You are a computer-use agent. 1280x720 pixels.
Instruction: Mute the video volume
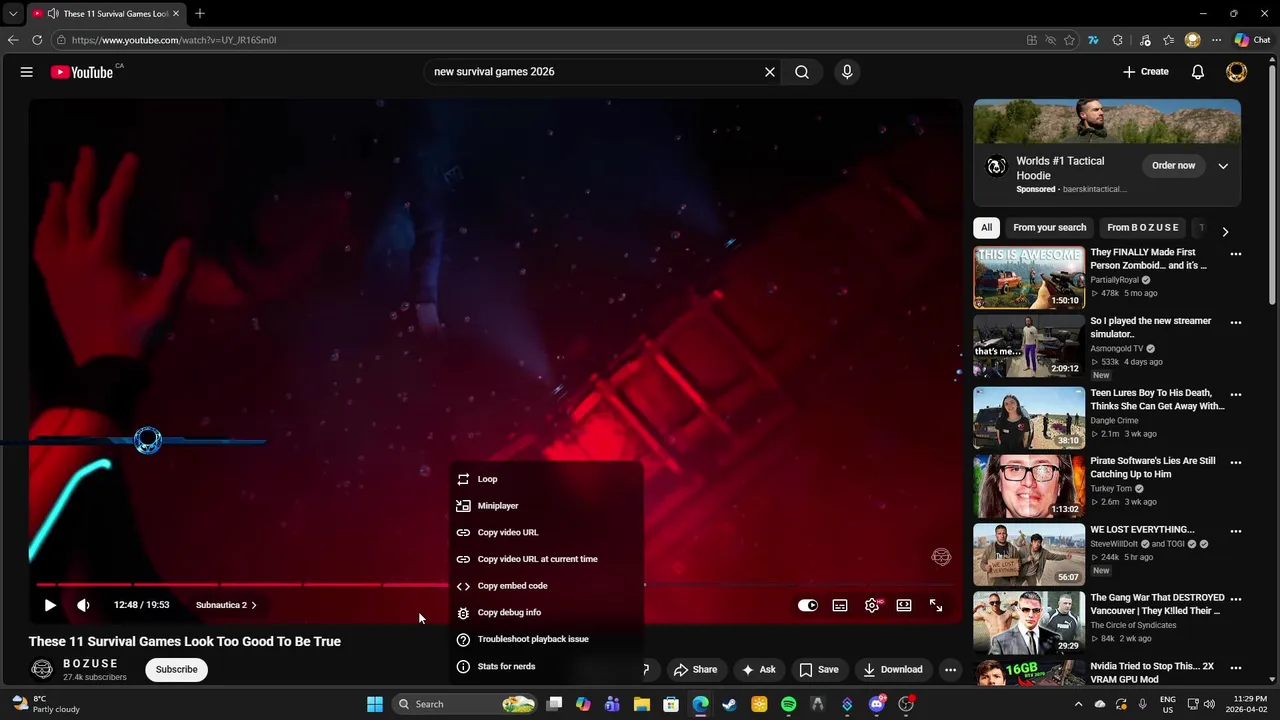point(83,605)
